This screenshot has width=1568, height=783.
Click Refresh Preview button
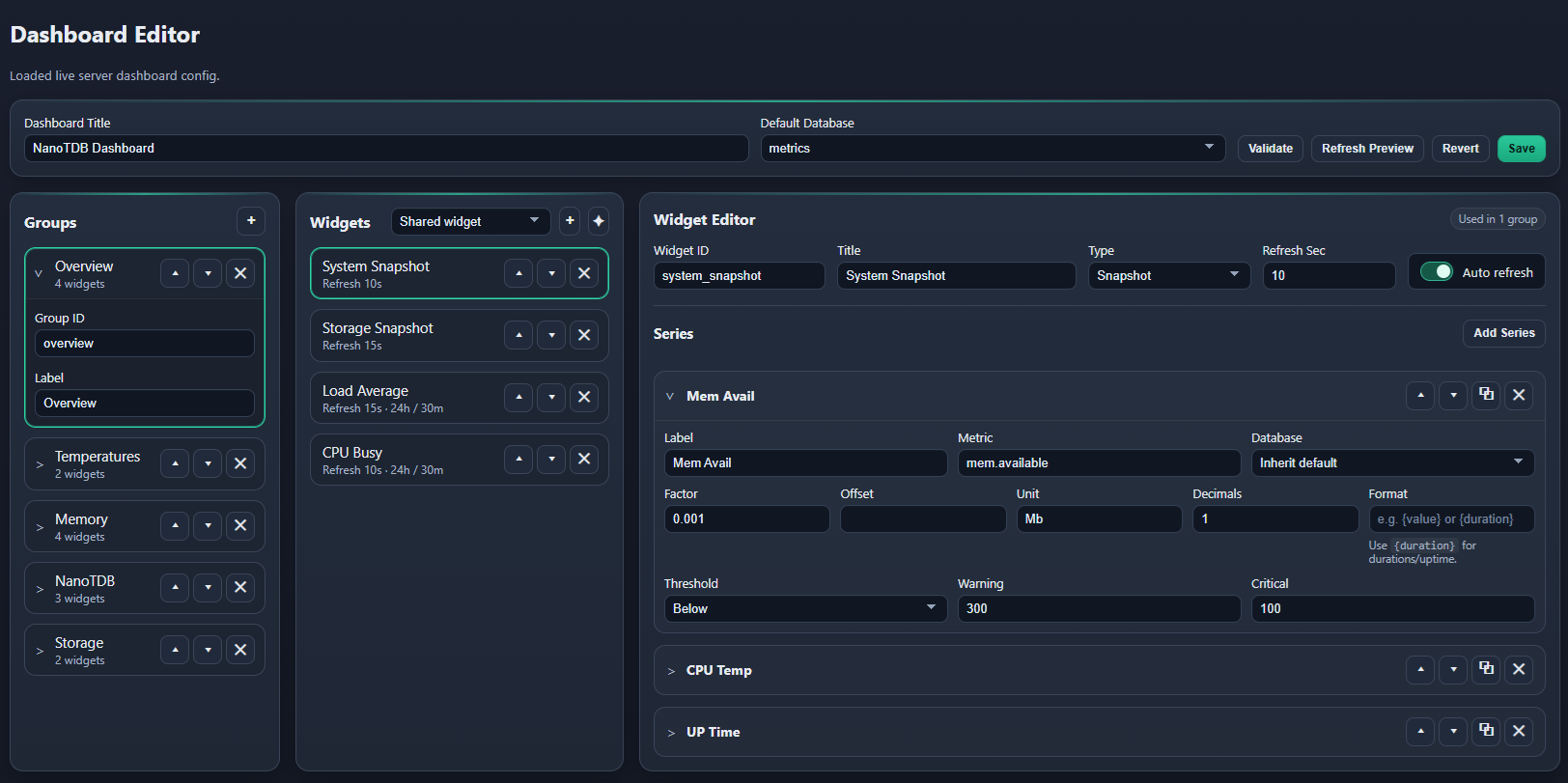pyautogui.click(x=1367, y=148)
